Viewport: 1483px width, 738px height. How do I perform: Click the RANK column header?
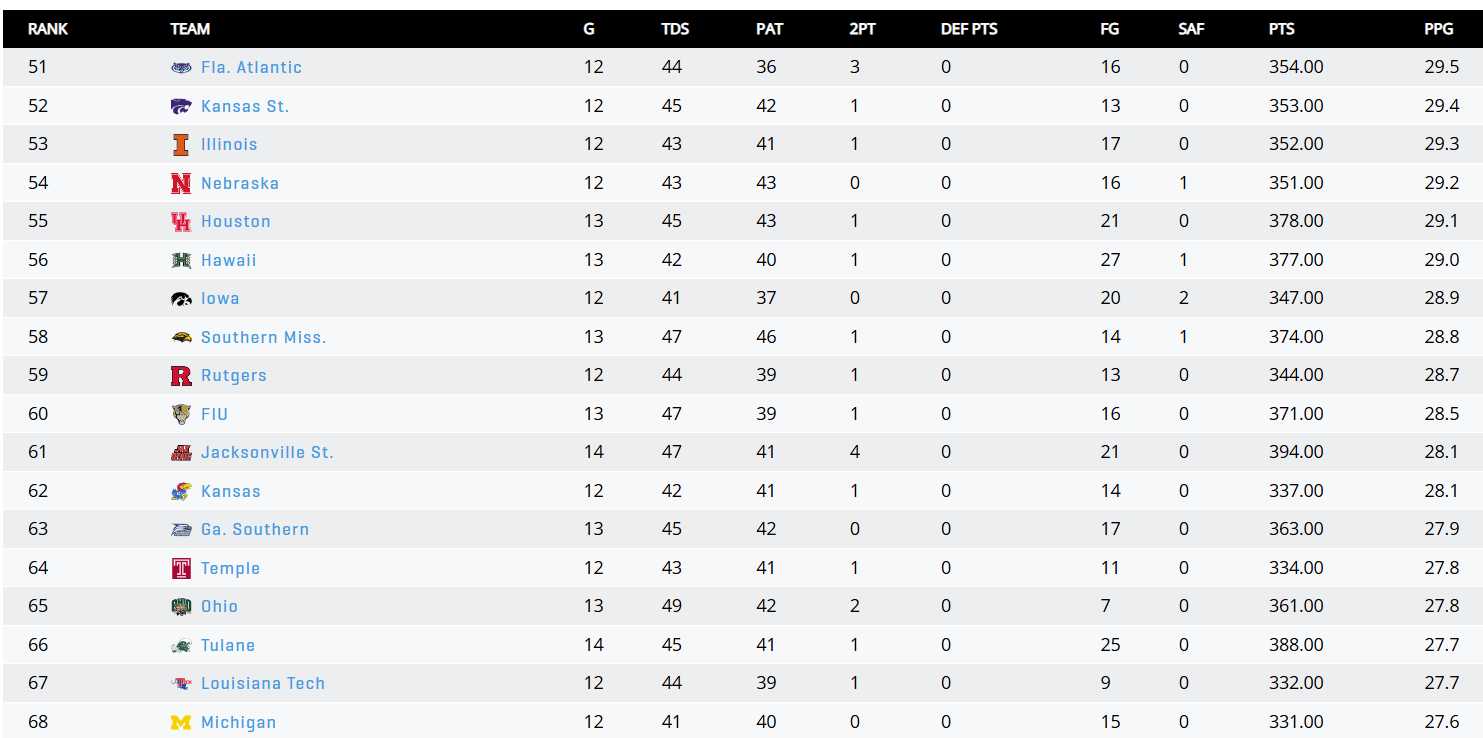[48, 29]
